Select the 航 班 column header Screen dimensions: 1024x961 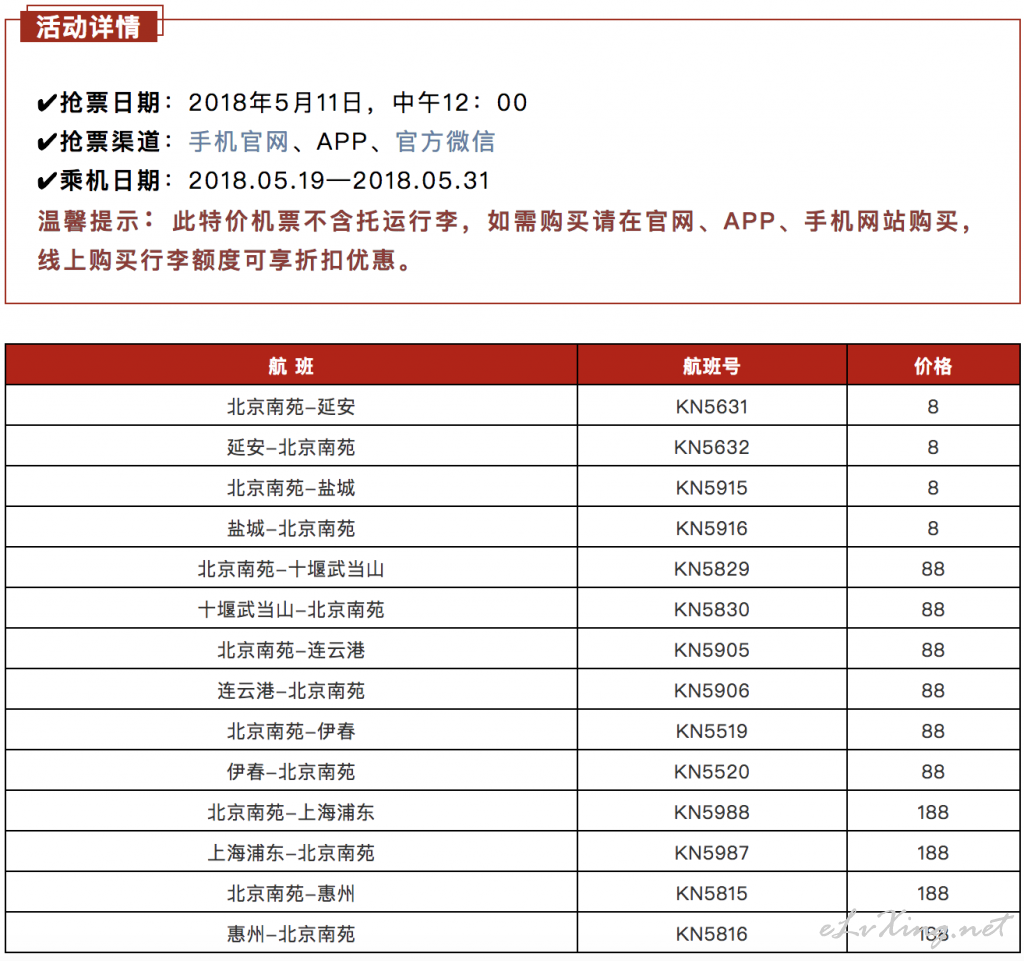(x=291, y=366)
